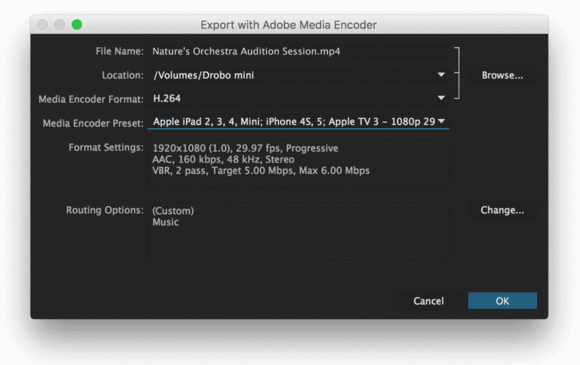The height and width of the screenshot is (365, 580).
Task: Expand the Media Encoder Preset dropdown arrow
Action: point(441,121)
